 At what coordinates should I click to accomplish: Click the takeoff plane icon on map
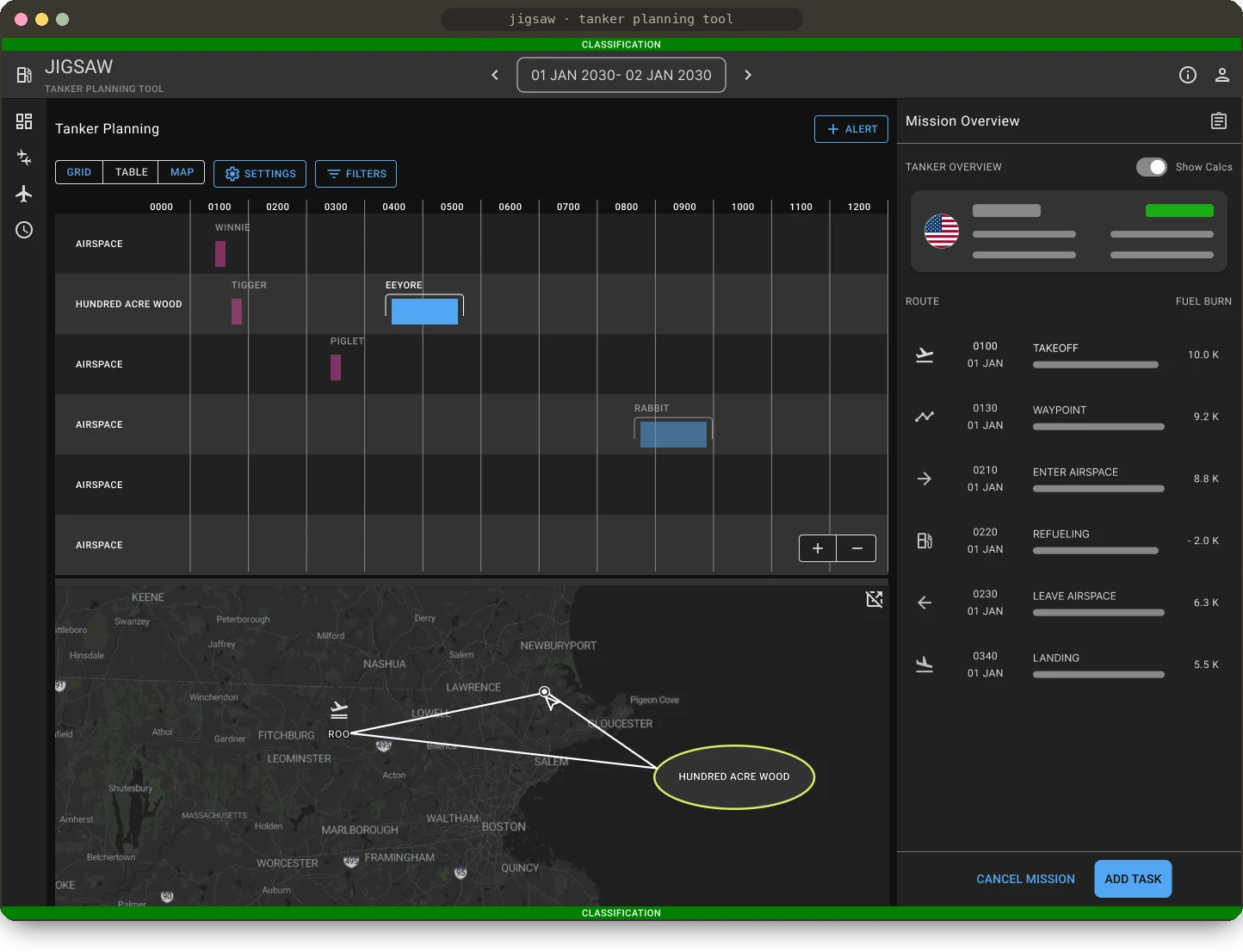[x=339, y=710]
